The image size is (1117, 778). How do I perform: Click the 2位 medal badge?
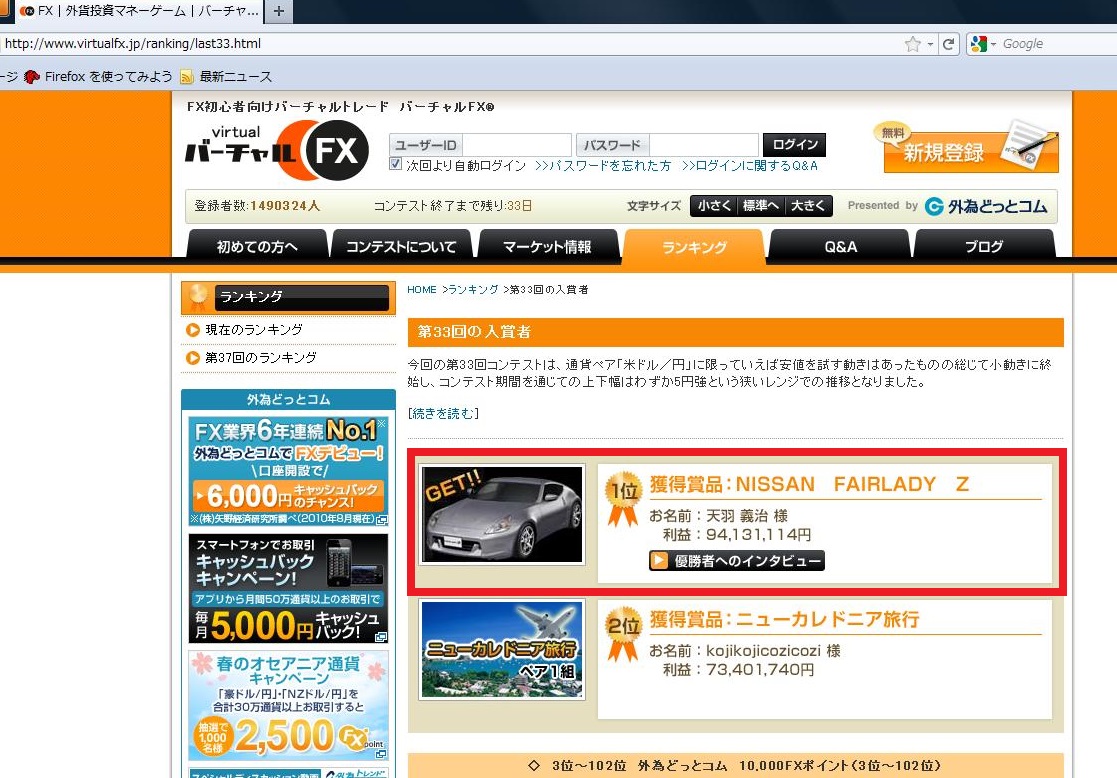[x=623, y=635]
